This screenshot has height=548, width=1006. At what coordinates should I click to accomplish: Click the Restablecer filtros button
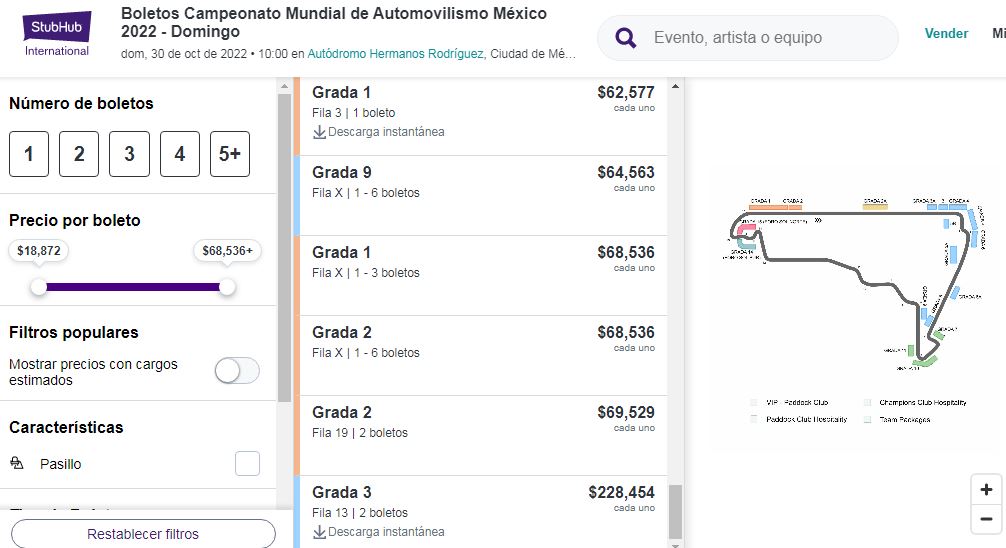coord(143,534)
